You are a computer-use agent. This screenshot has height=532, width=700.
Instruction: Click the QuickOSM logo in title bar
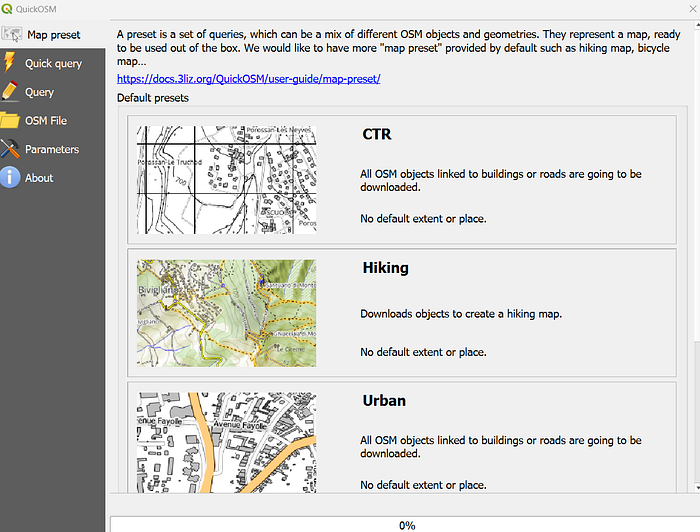(7, 8)
